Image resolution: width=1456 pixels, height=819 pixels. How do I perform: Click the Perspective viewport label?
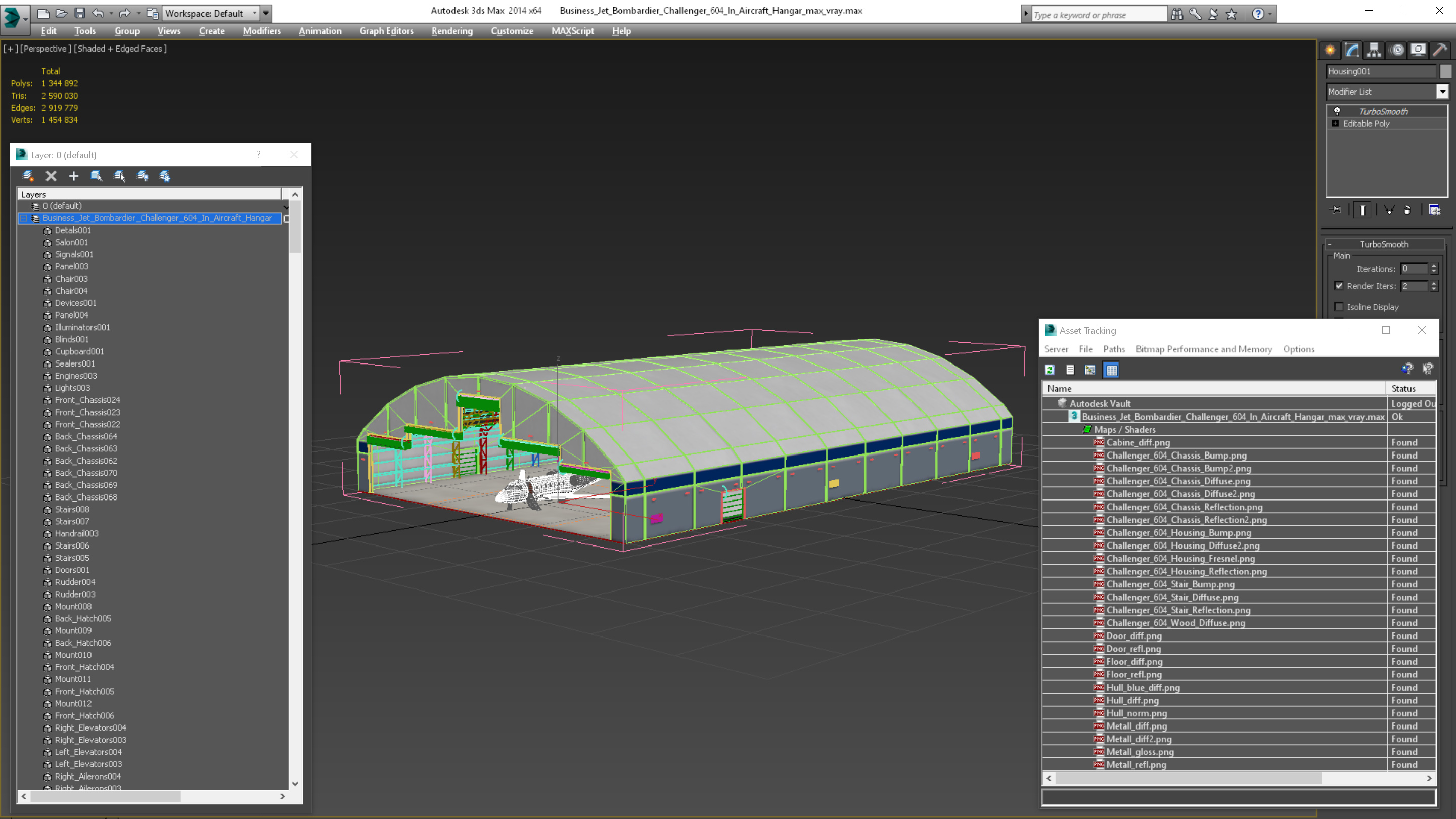pyautogui.click(x=45, y=49)
